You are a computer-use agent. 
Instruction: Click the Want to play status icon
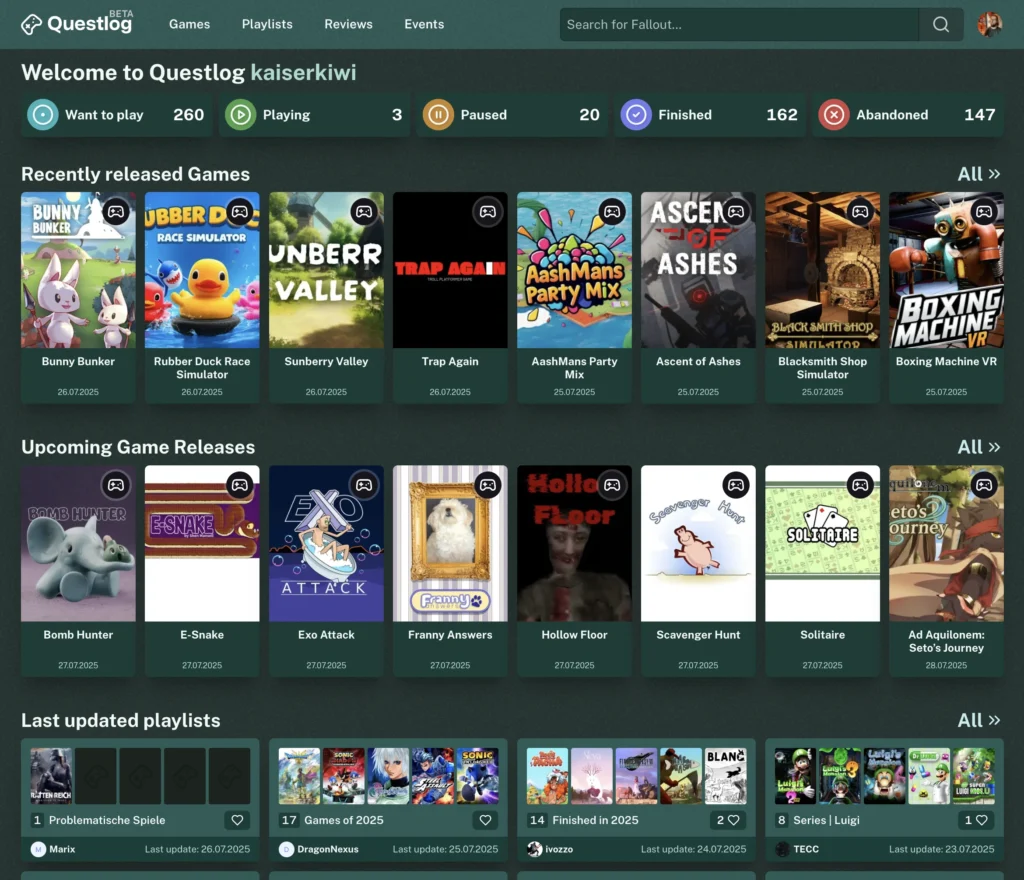(42, 115)
